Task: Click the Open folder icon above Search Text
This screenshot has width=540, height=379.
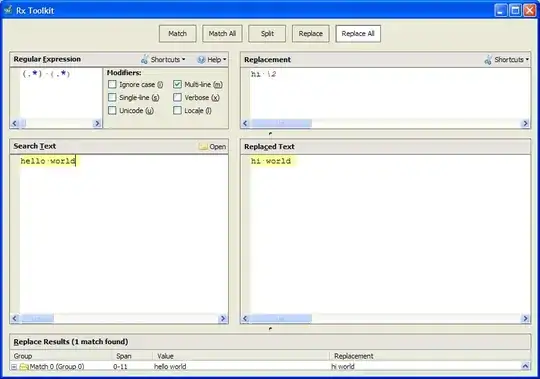Action: (x=203, y=147)
